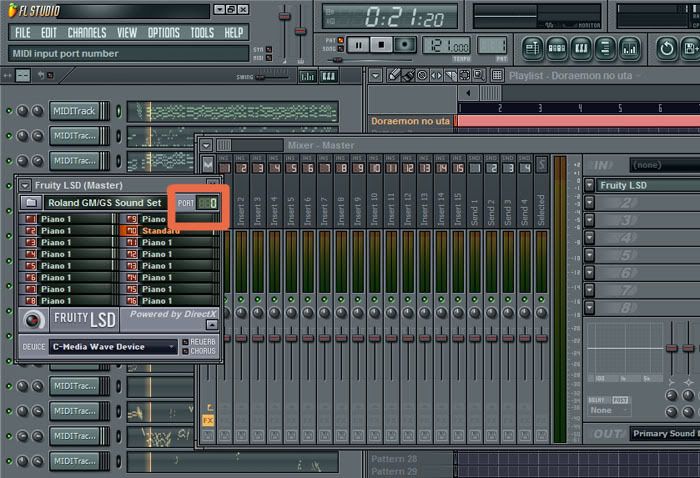Open the Fruity LSD window options arrow

coord(25,185)
